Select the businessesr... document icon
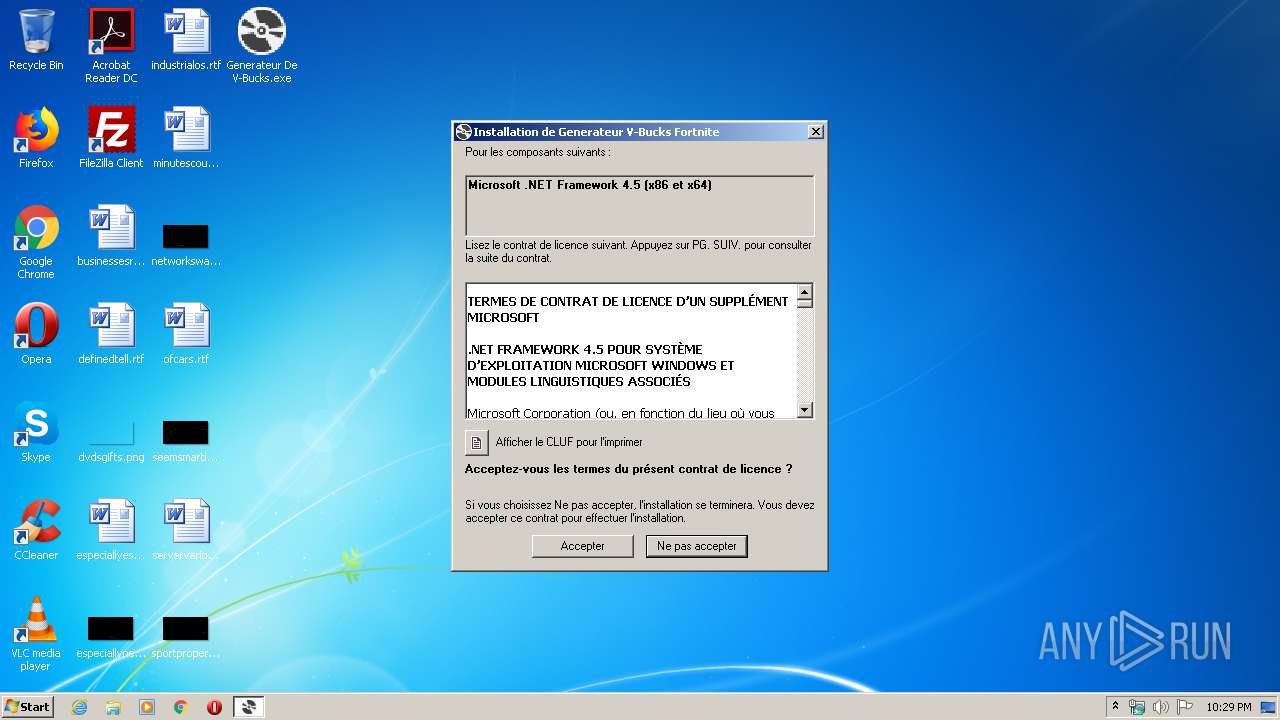 click(111, 236)
